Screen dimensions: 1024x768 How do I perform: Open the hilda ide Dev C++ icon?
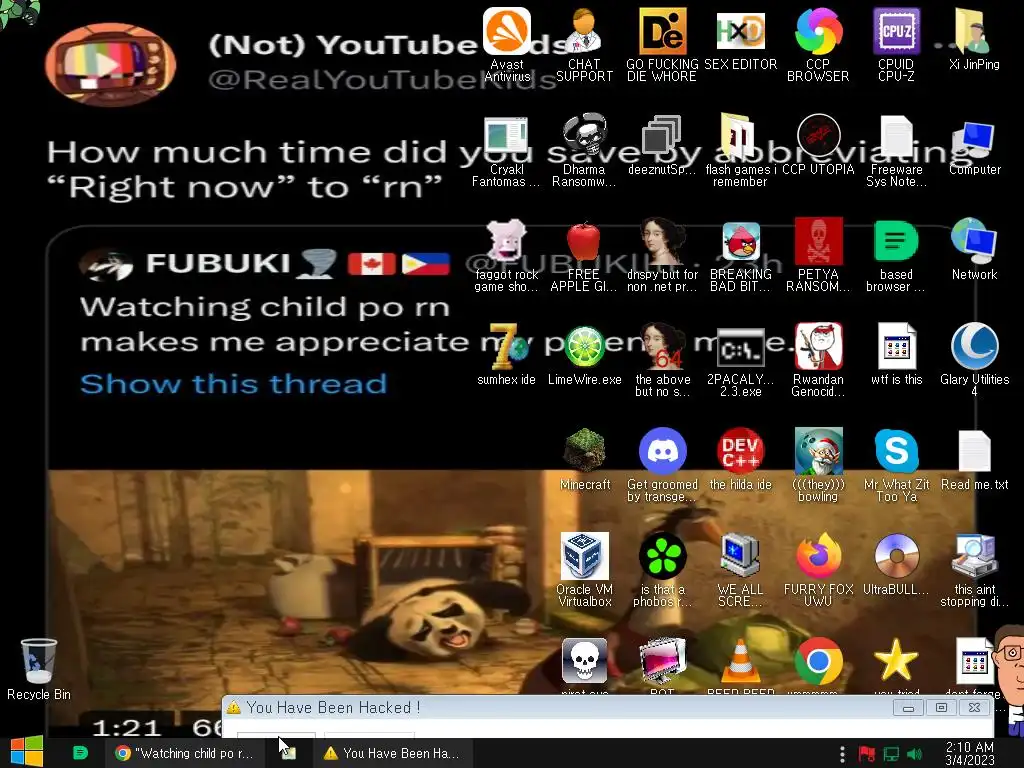click(x=740, y=460)
